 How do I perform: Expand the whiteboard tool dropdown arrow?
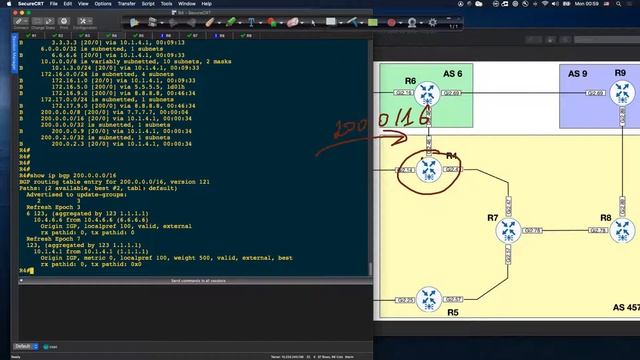pyautogui.click(x=341, y=23)
